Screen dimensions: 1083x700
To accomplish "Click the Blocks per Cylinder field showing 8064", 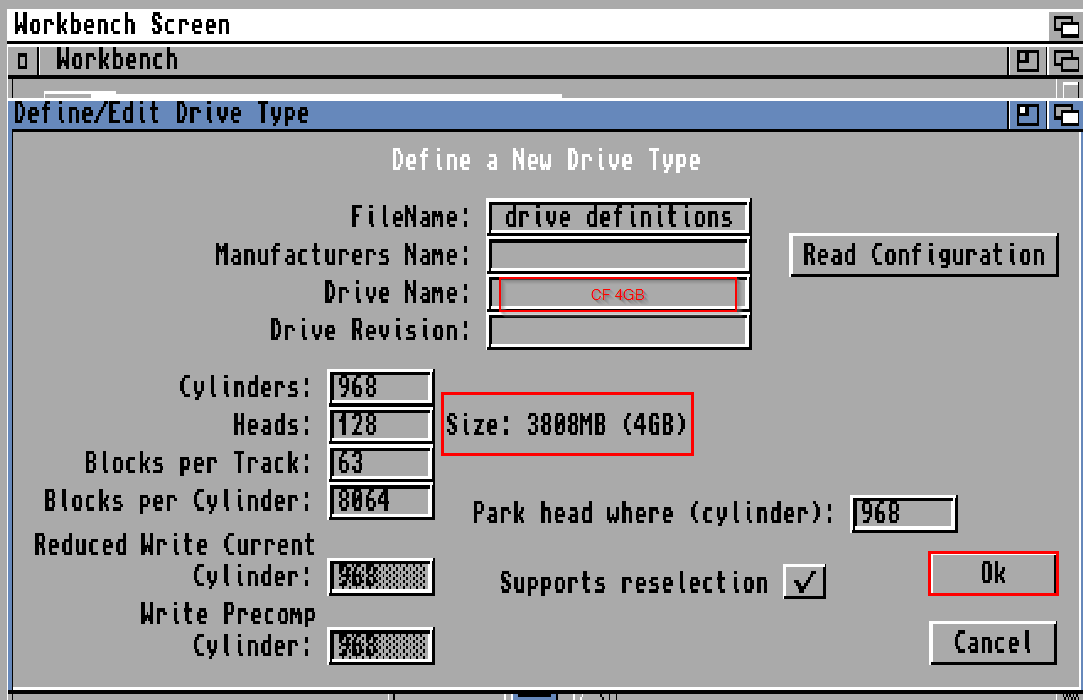I will pyautogui.click(x=380, y=501).
